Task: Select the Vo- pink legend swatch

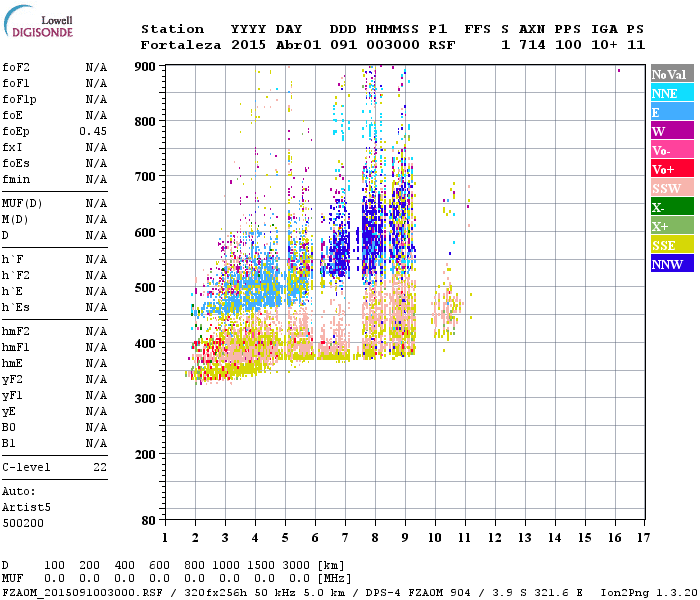Action: 672,150
